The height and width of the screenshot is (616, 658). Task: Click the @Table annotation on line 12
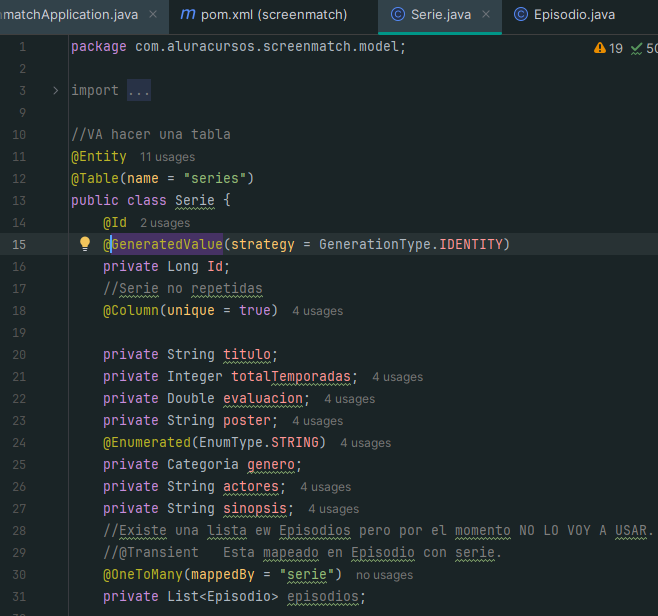pyautogui.click(x=95, y=178)
